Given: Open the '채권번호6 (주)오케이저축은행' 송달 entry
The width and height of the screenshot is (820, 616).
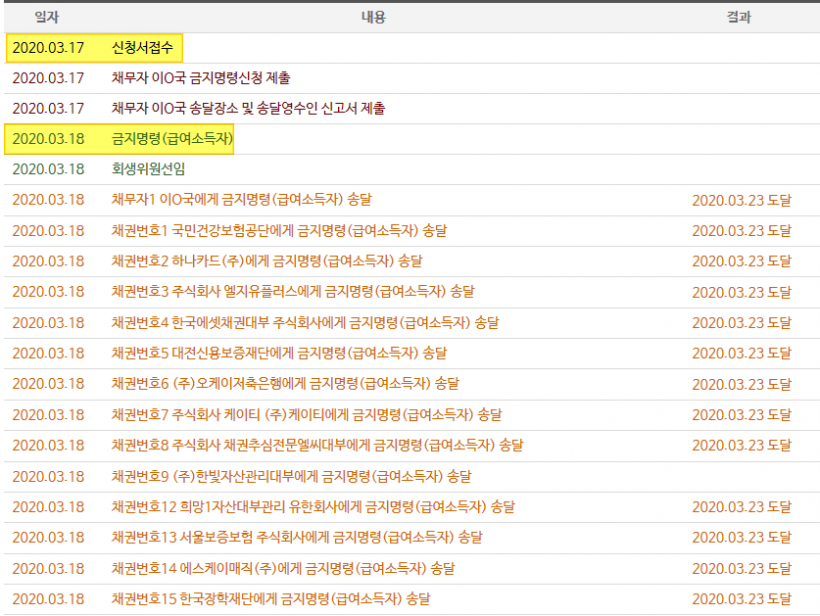Looking at the screenshot, I should point(285,383).
